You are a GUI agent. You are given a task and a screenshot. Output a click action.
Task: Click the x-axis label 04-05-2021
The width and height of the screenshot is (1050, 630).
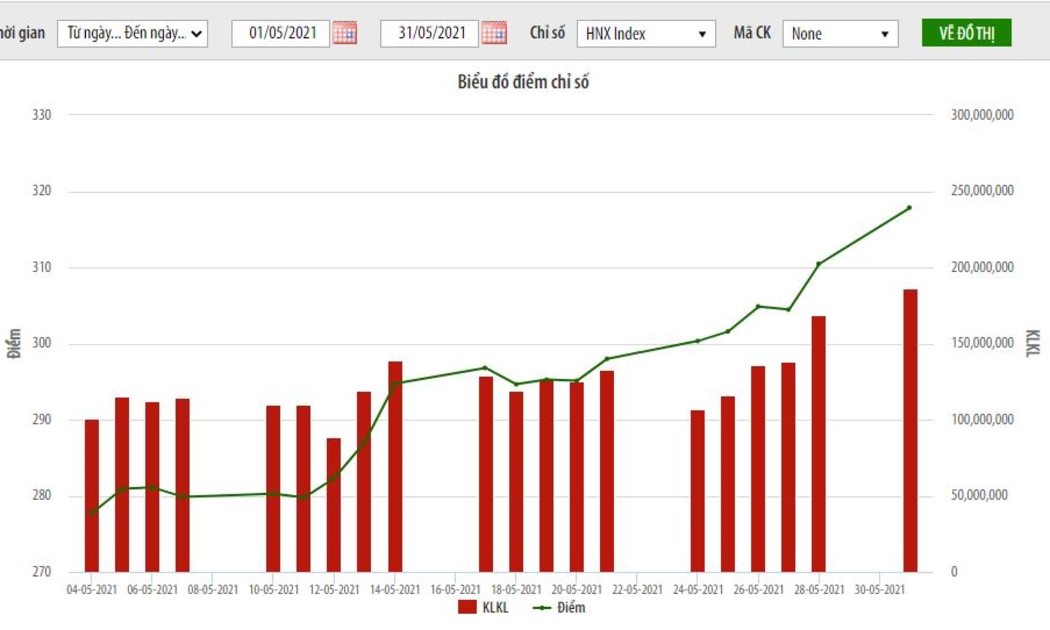click(x=92, y=589)
